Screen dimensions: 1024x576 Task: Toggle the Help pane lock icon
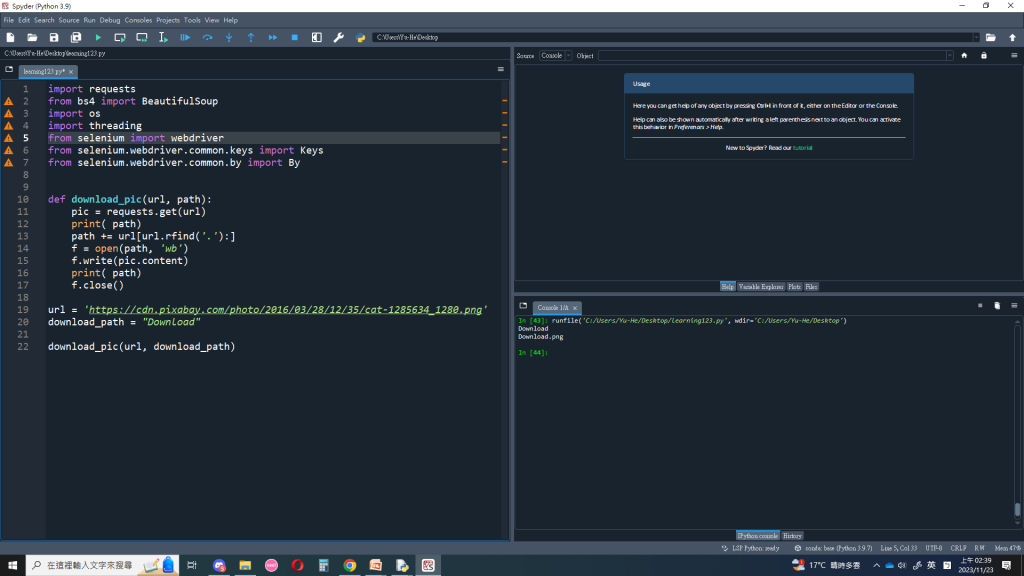pyautogui.click(x=984, y=56)
